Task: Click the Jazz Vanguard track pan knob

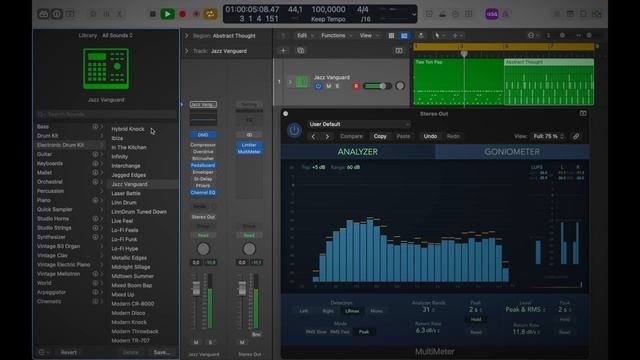Action: 400,86
